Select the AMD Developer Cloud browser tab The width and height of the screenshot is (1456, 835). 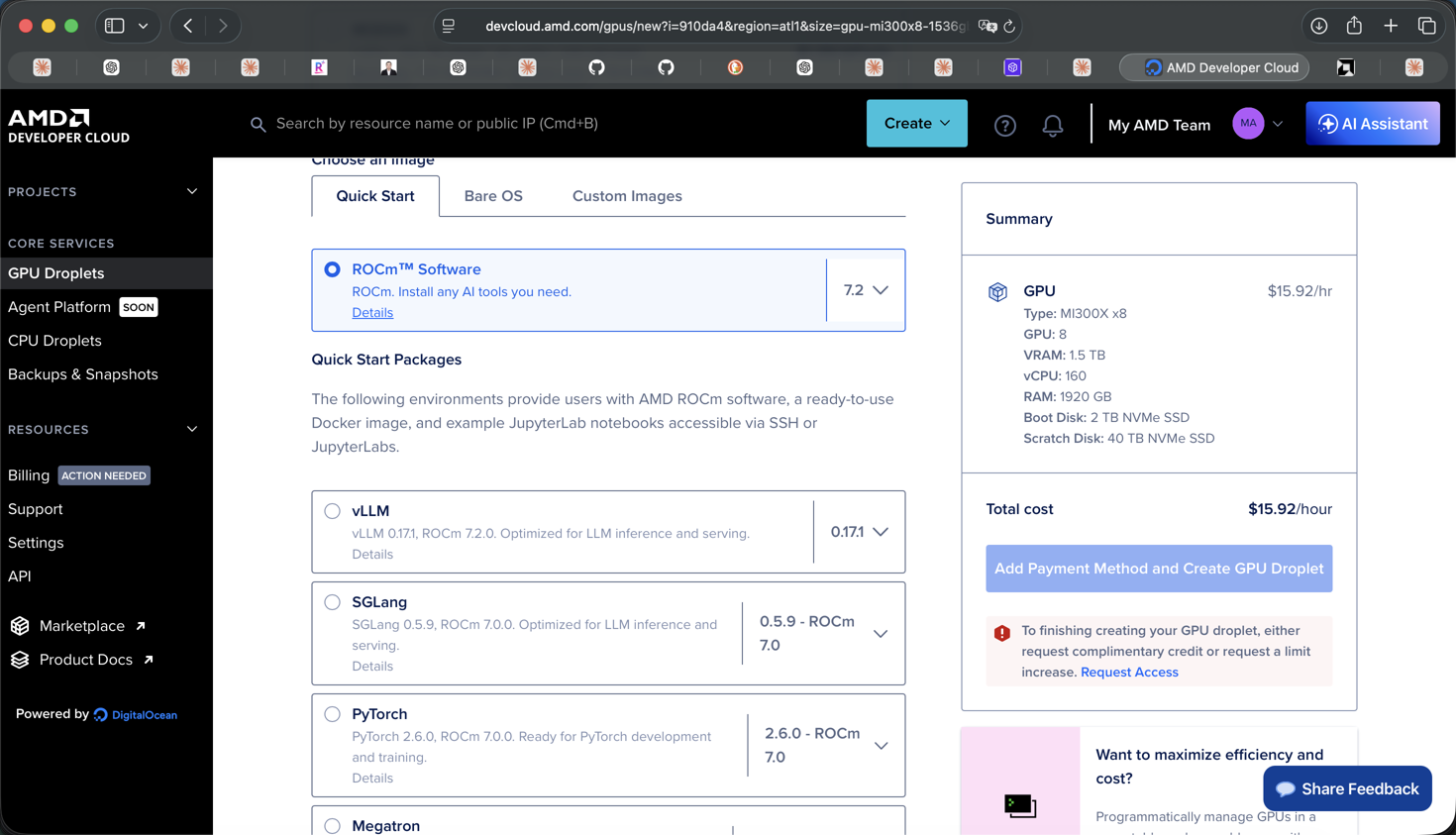[x=1214, y=67]
